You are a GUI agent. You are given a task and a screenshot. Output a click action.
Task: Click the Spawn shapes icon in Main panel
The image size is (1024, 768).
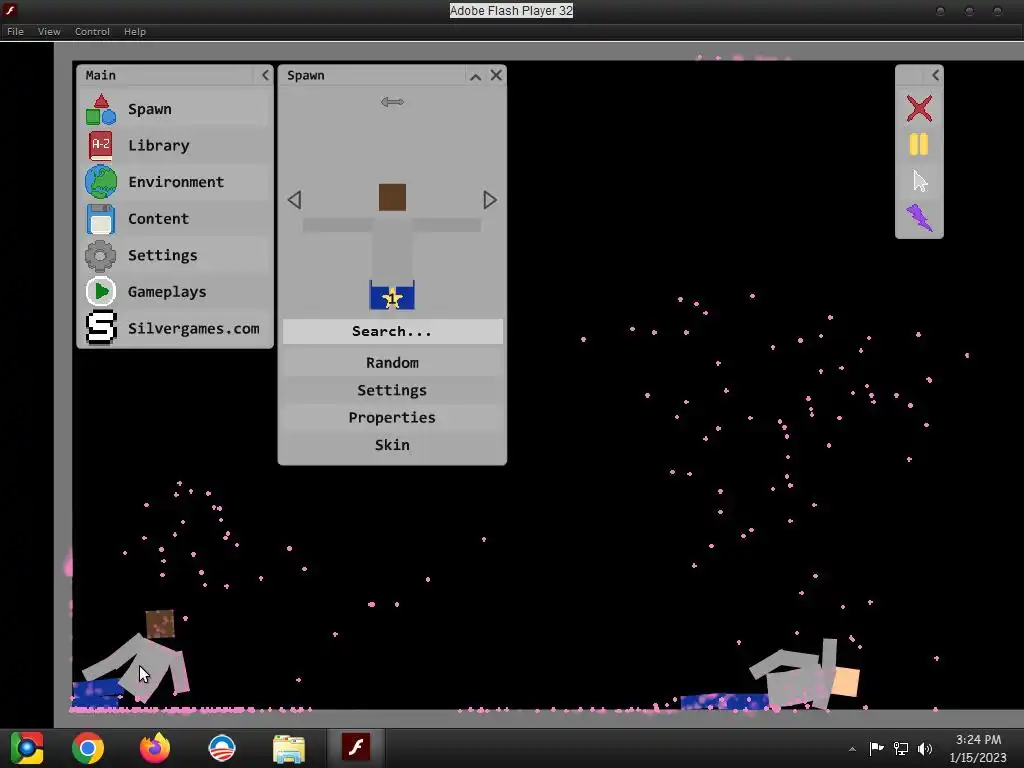coord(101,109)
